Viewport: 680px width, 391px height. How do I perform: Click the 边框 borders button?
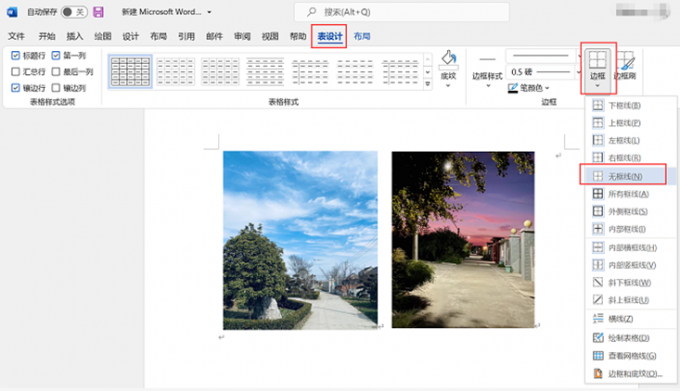pos(598,68)
